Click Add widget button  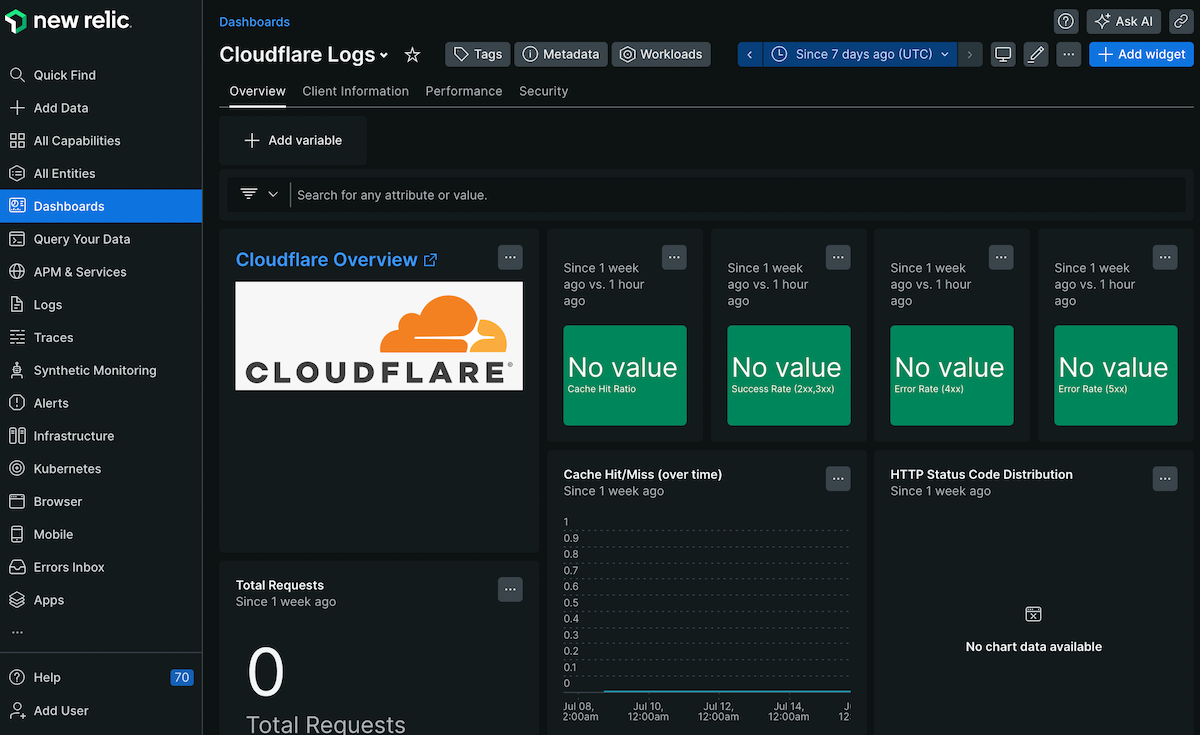1141,54
